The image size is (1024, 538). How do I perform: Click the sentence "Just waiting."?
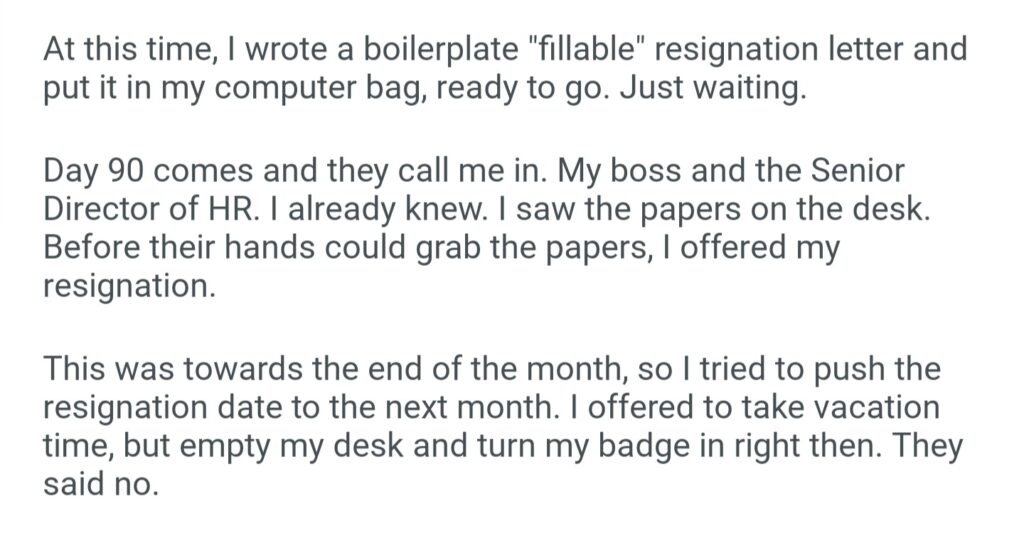point(710,90)
